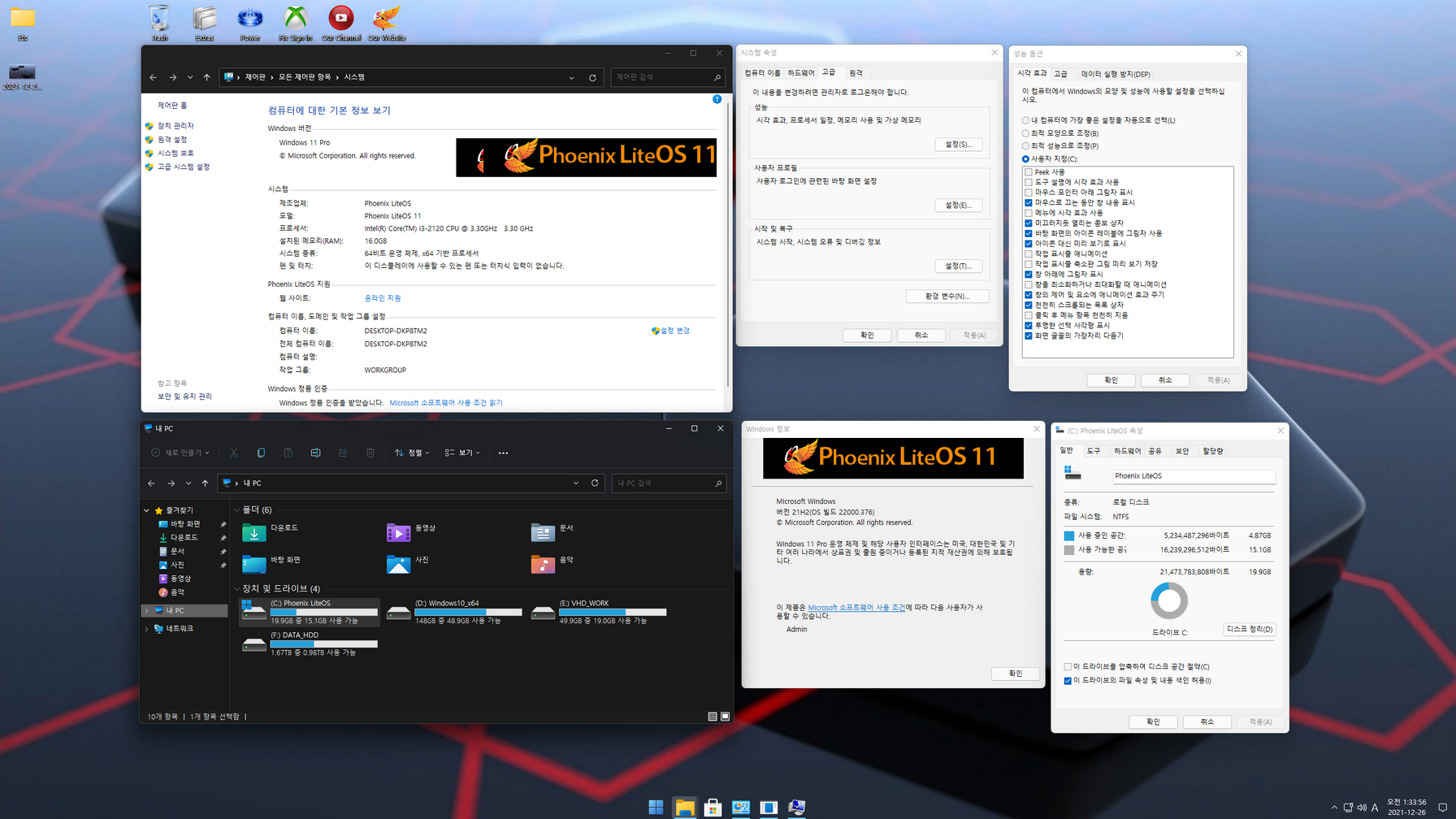
Task: Open the three-dot more menu in 내 PC toolbar
Action: [x=503, y=453]
